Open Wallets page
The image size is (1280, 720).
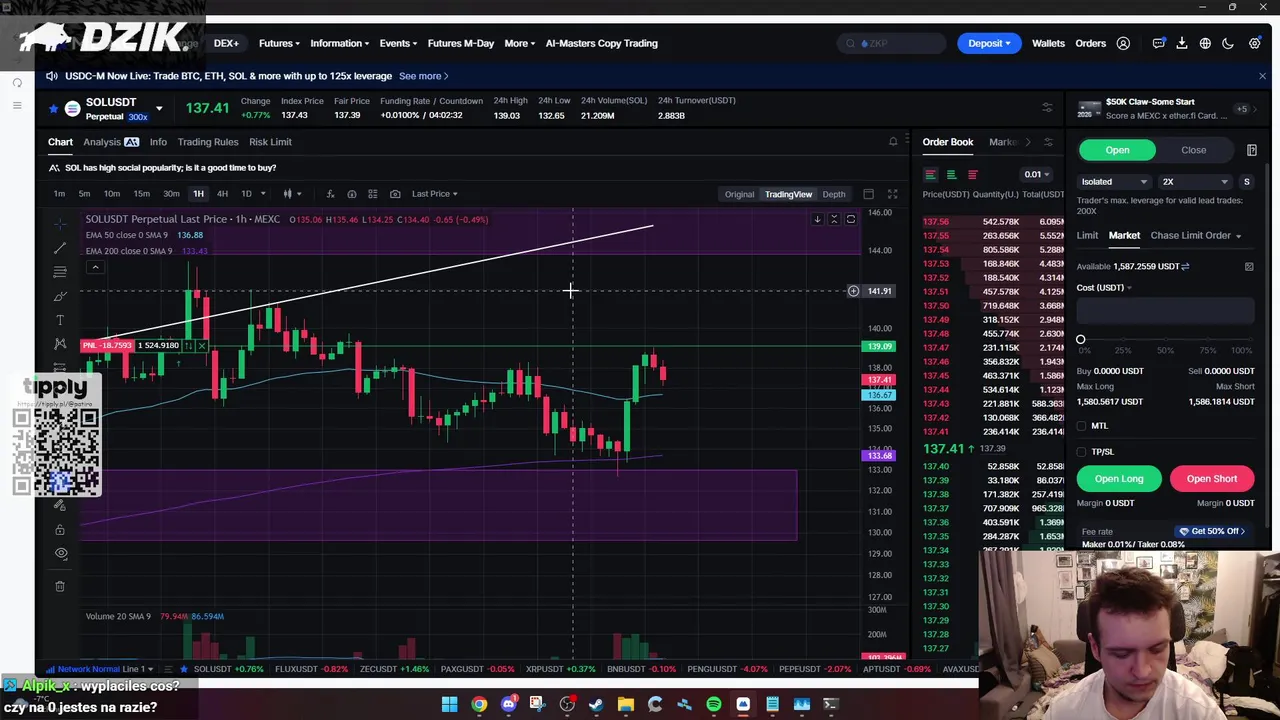pos(1048,43)
